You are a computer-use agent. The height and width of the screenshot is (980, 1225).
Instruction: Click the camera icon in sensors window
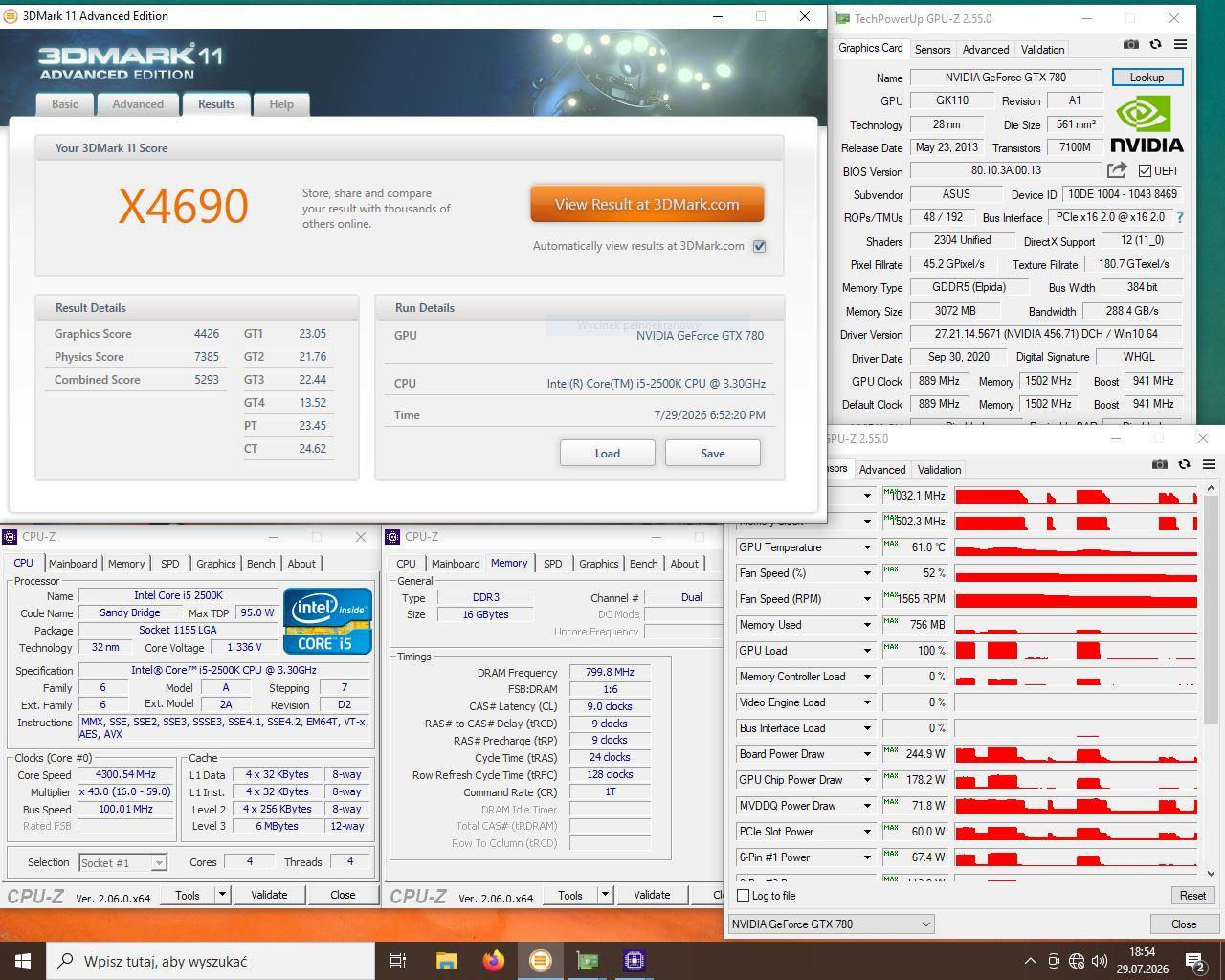click(x=1160, y=464)
